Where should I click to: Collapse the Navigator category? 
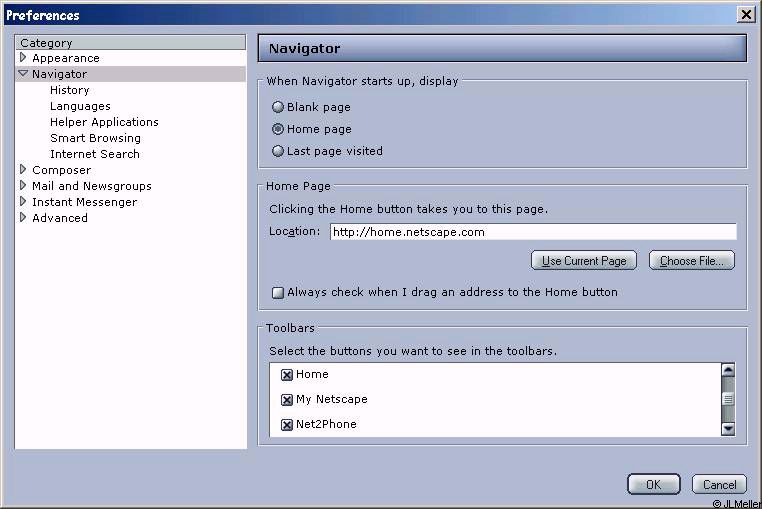point(23,73)
